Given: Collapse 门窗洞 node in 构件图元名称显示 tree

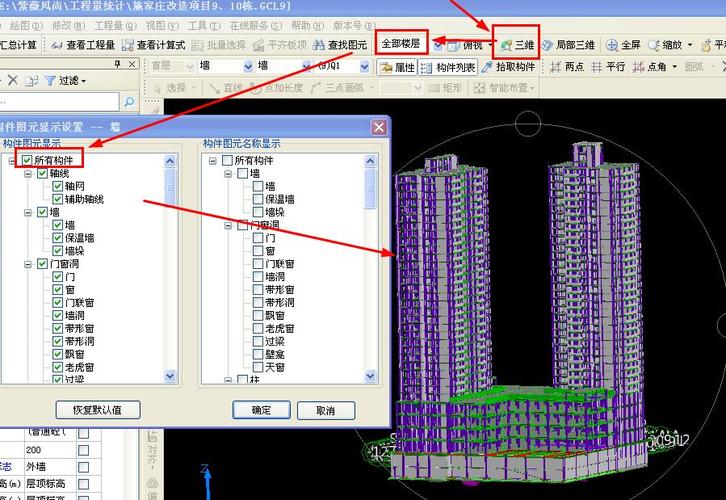Looking at the screenshot, I should [x=228, y=225].
